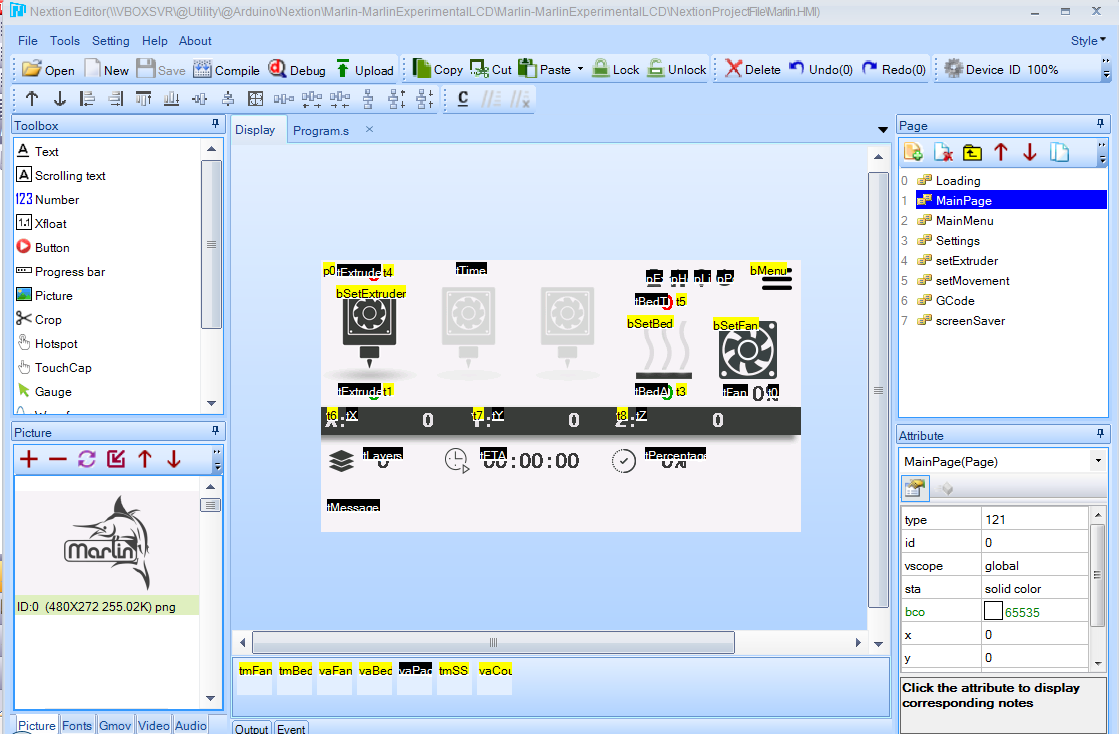Viewport: 1119px width, 734px height.
Task: Upload the project to the Nextion device
Action: coord(364,69)
